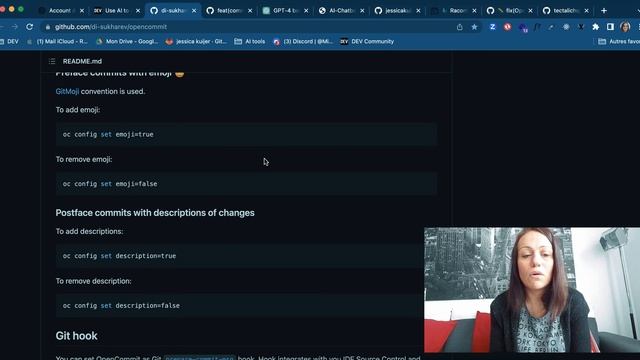Image resolution: width=640 pixels, height=360 pixels.
Task: Close the Account tab
Action: (x=82, y=11)
